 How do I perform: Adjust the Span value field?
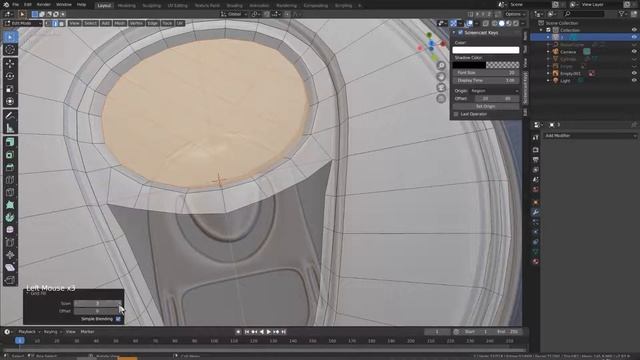pyautogui.click(x=98, y=304)
